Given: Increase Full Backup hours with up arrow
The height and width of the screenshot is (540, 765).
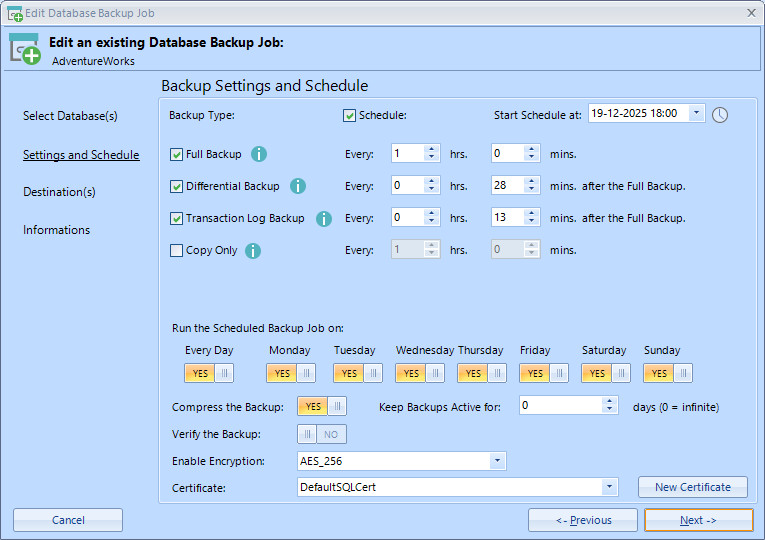Looking at the screenshot, I should tap(431, 149).
